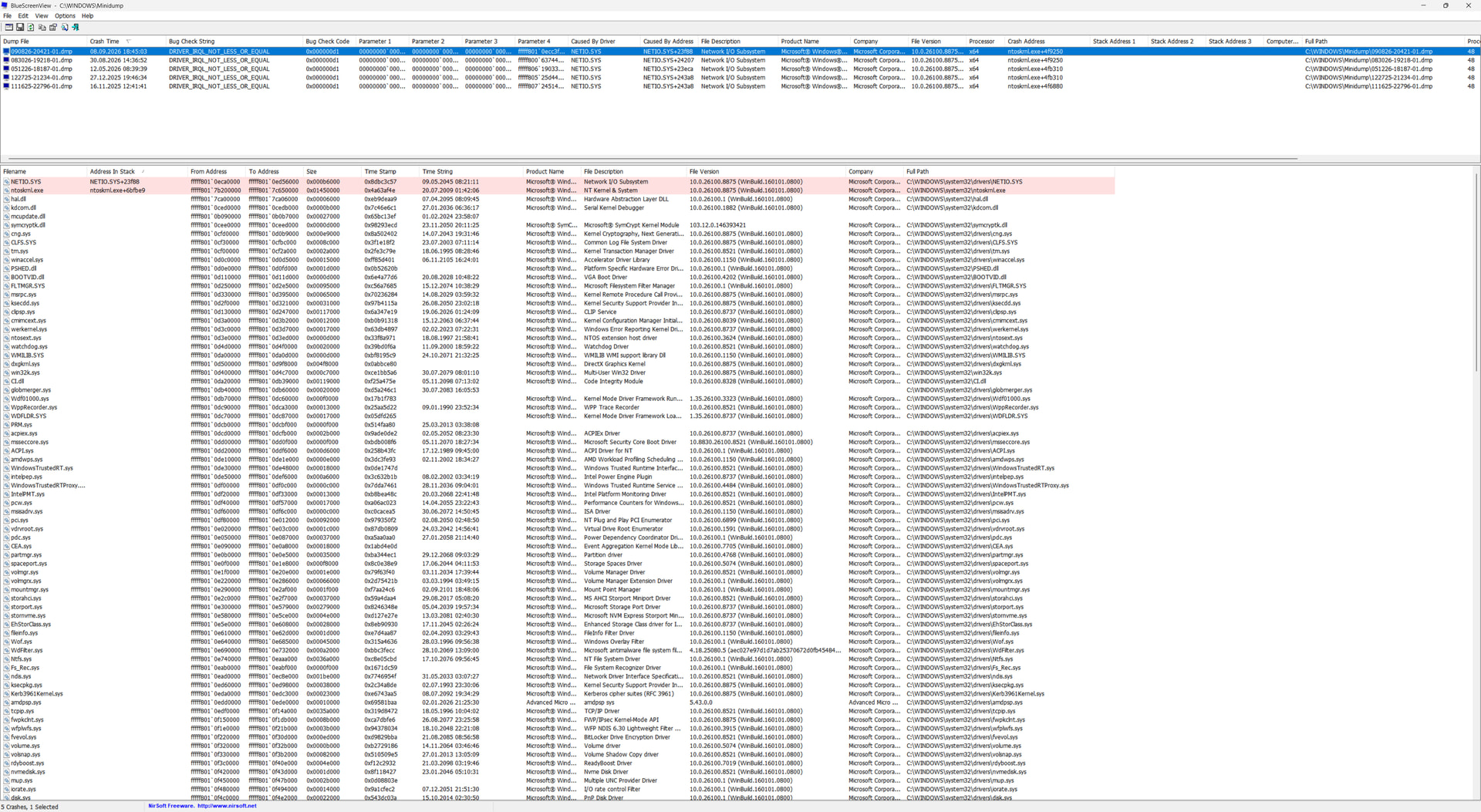Open the nirsoft.net link in the status bar
The height and width of the screenshot is (812, 1481).
click(x=227, y=806)
